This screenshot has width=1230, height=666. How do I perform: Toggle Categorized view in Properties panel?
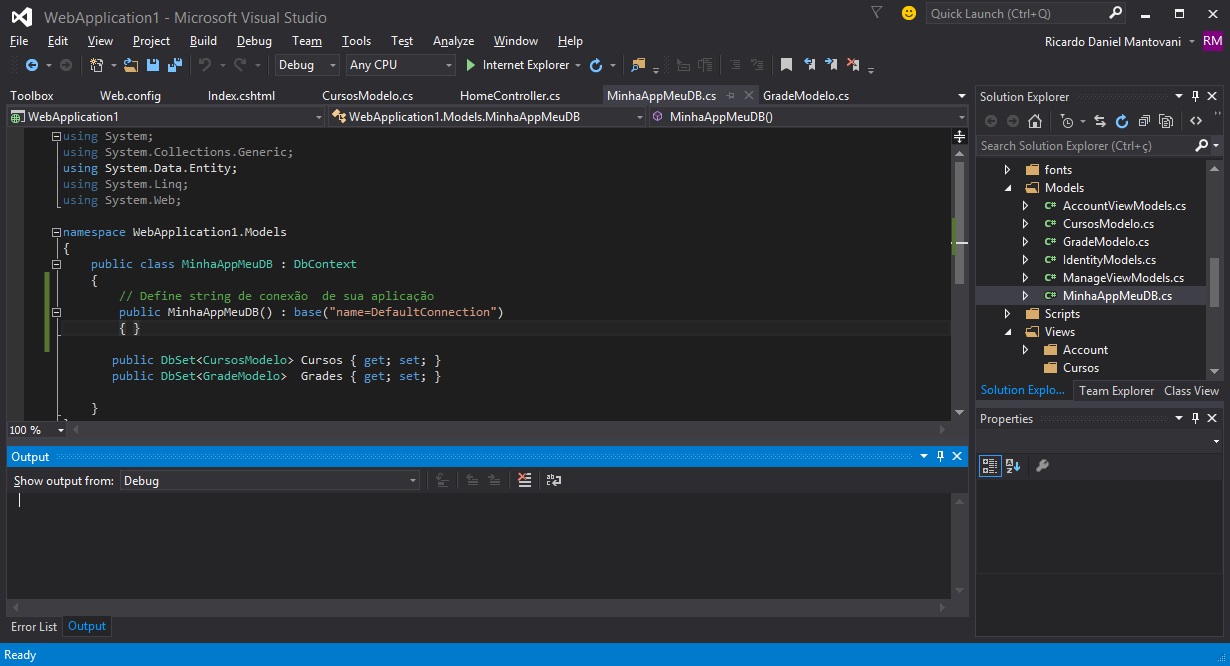(989, 465)
